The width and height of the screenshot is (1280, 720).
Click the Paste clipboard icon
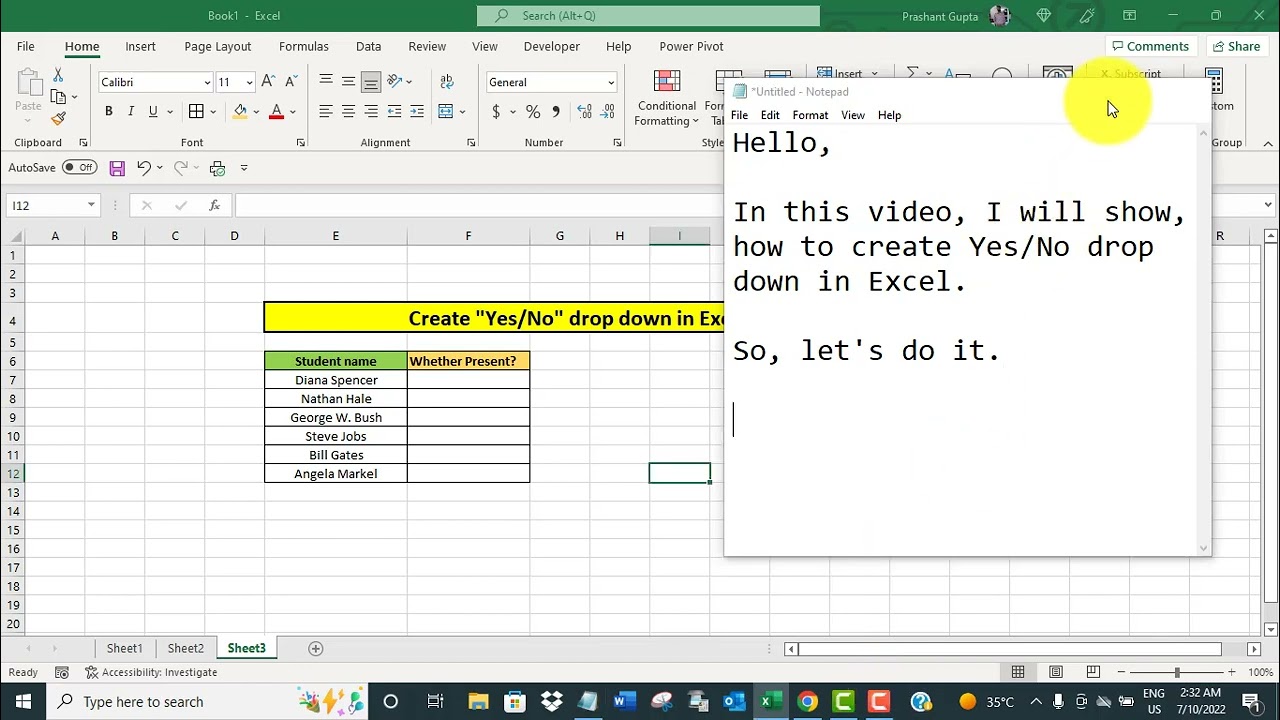[28, 83]
